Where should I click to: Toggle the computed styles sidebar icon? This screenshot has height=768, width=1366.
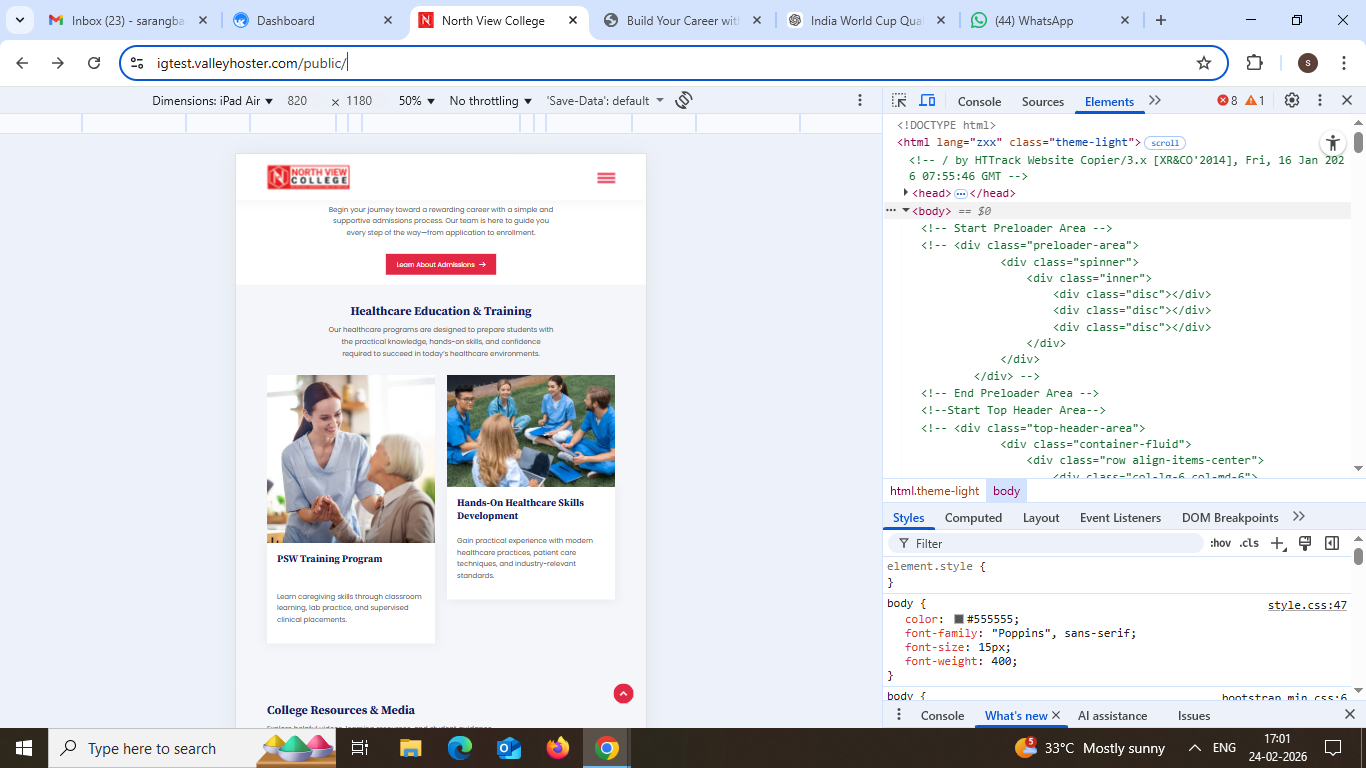(1332, 543)
